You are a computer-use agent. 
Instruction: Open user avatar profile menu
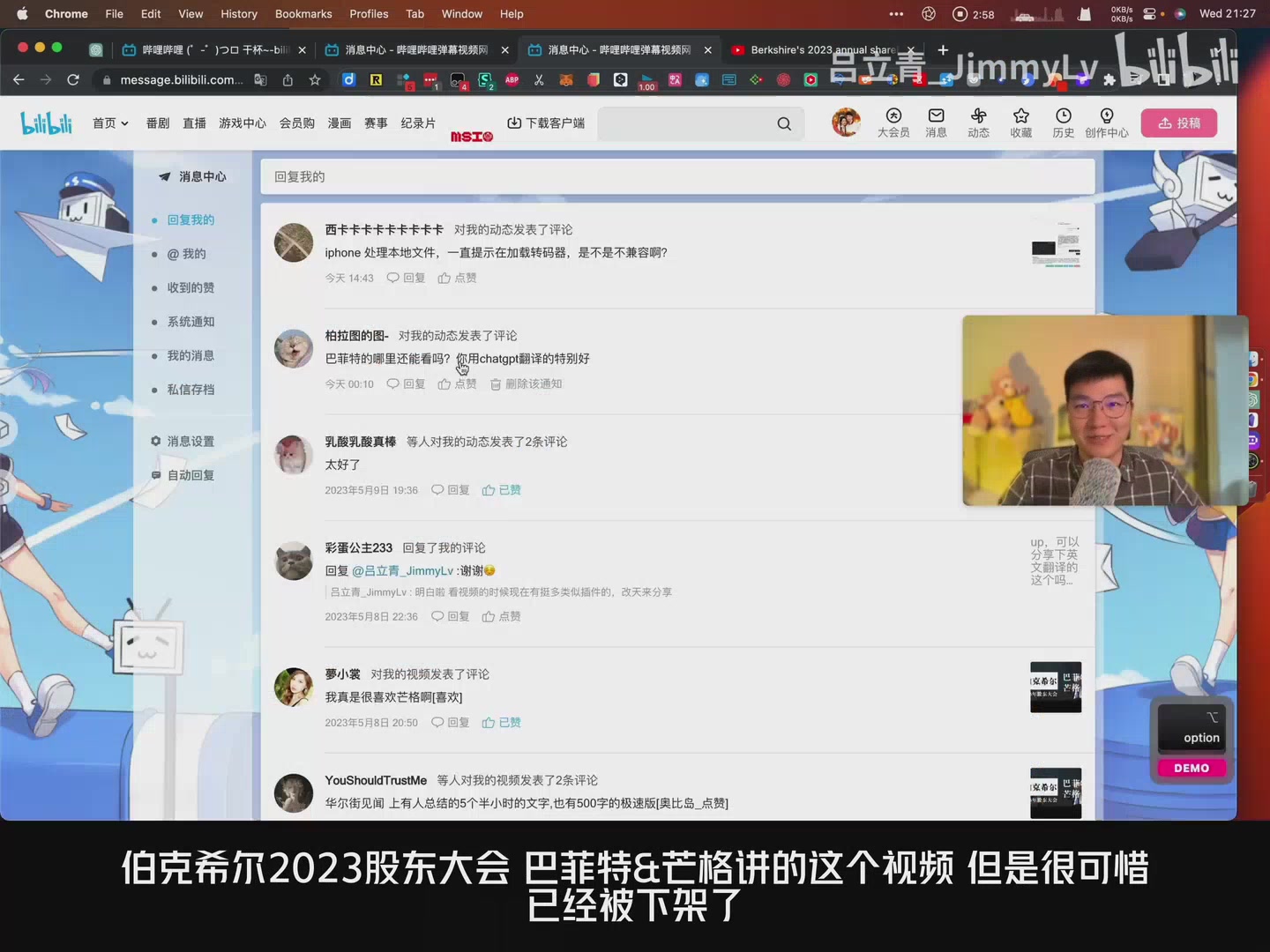pos(846,123)
